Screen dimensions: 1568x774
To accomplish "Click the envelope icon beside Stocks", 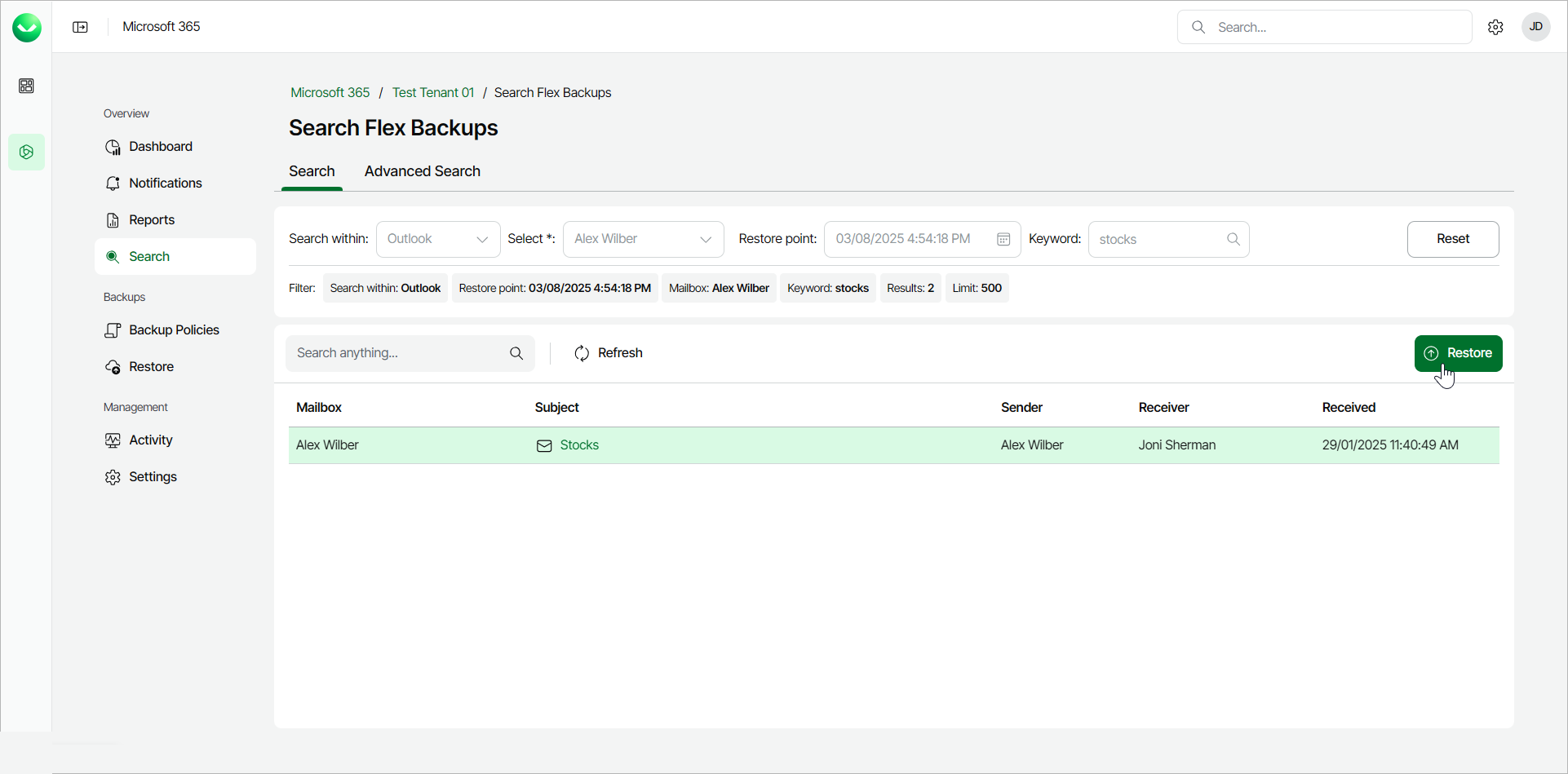I will (x=544, y=445).
